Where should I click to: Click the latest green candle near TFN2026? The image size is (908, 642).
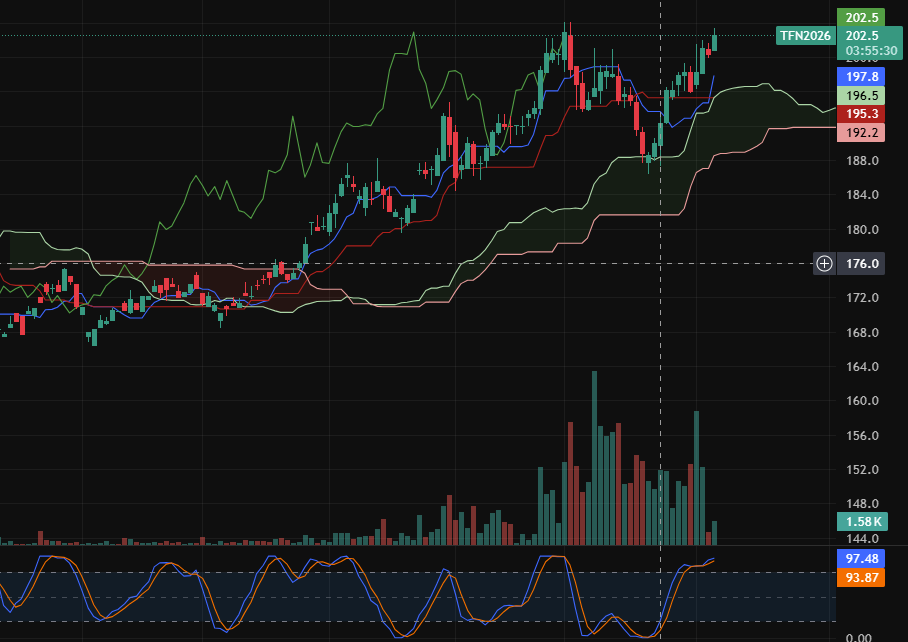(x=714, y=42)
